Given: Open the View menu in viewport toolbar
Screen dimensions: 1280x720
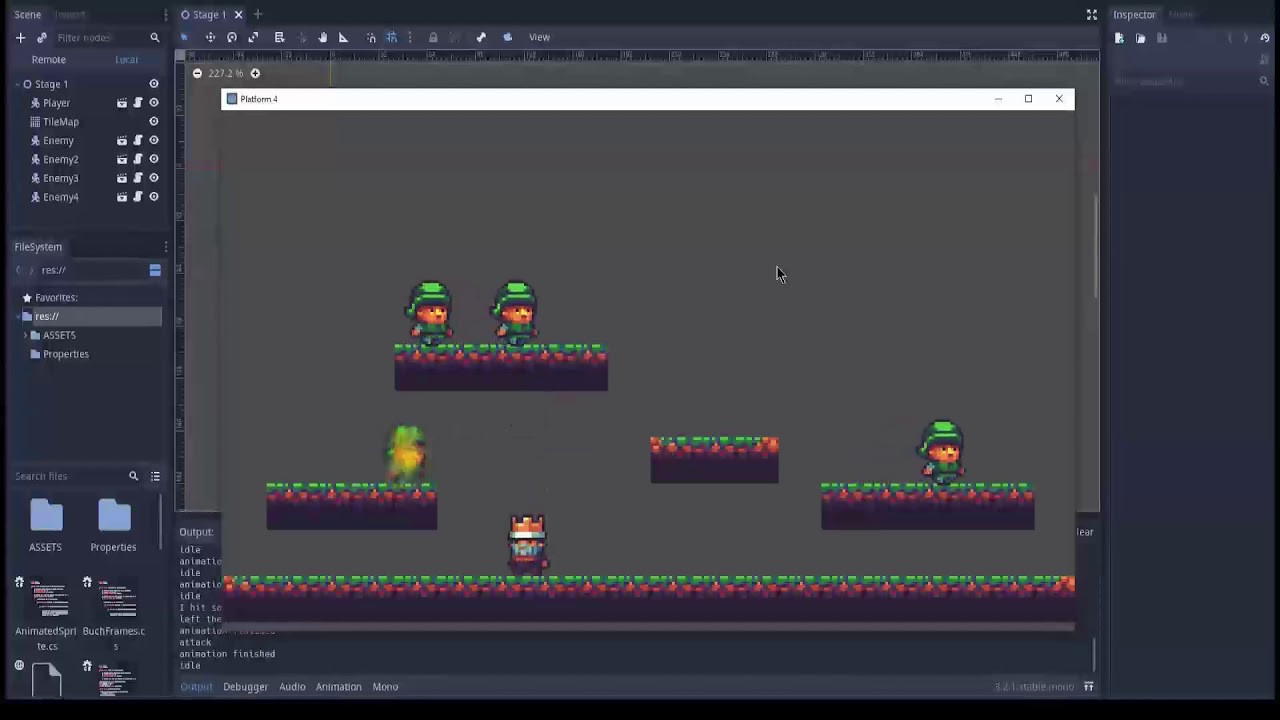Looking at the screenshot, I should pyautogui.click(x=539, y=37).
